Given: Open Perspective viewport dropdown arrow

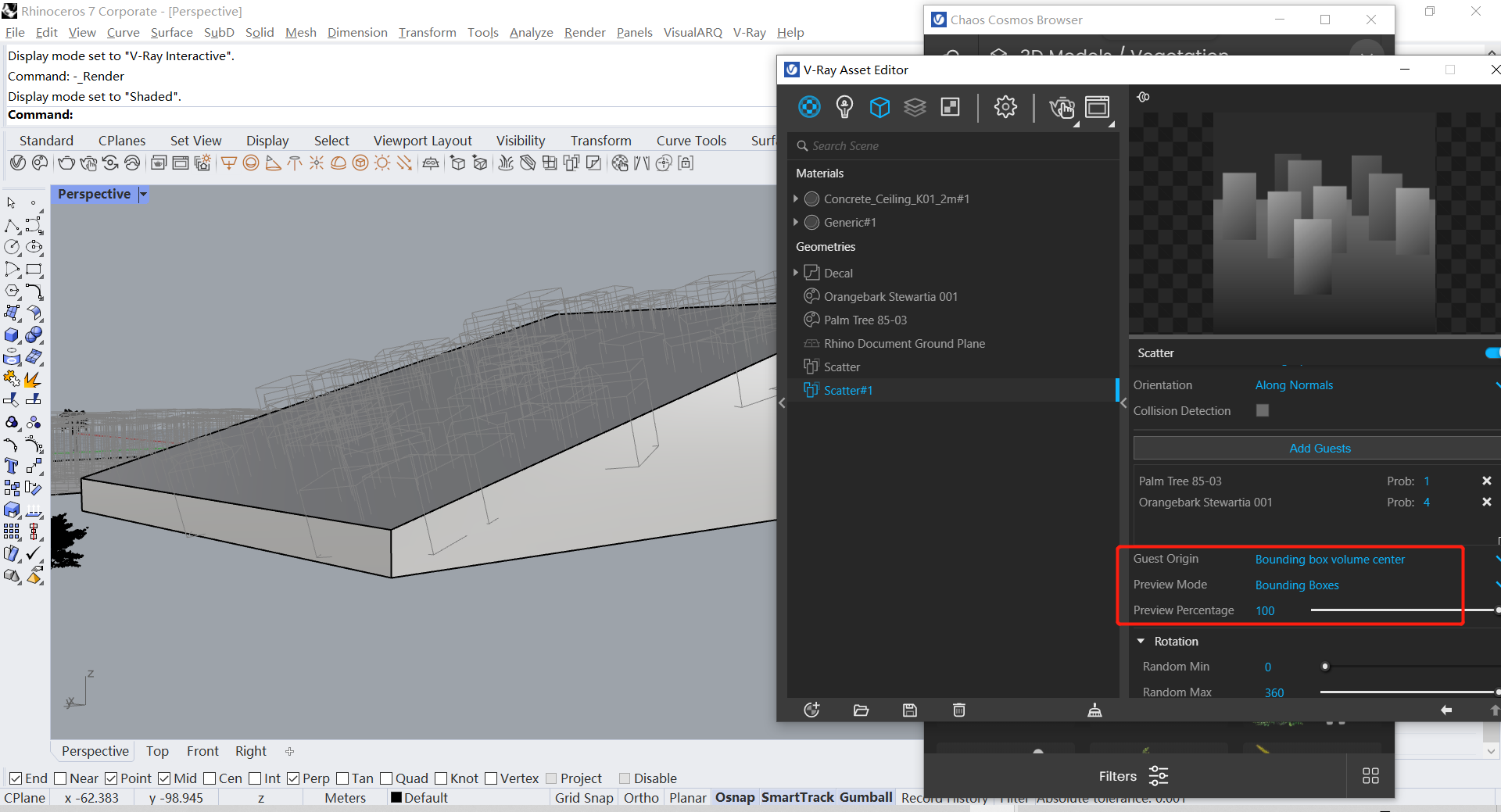Looking at the screenshot, I should coord(143,194).
